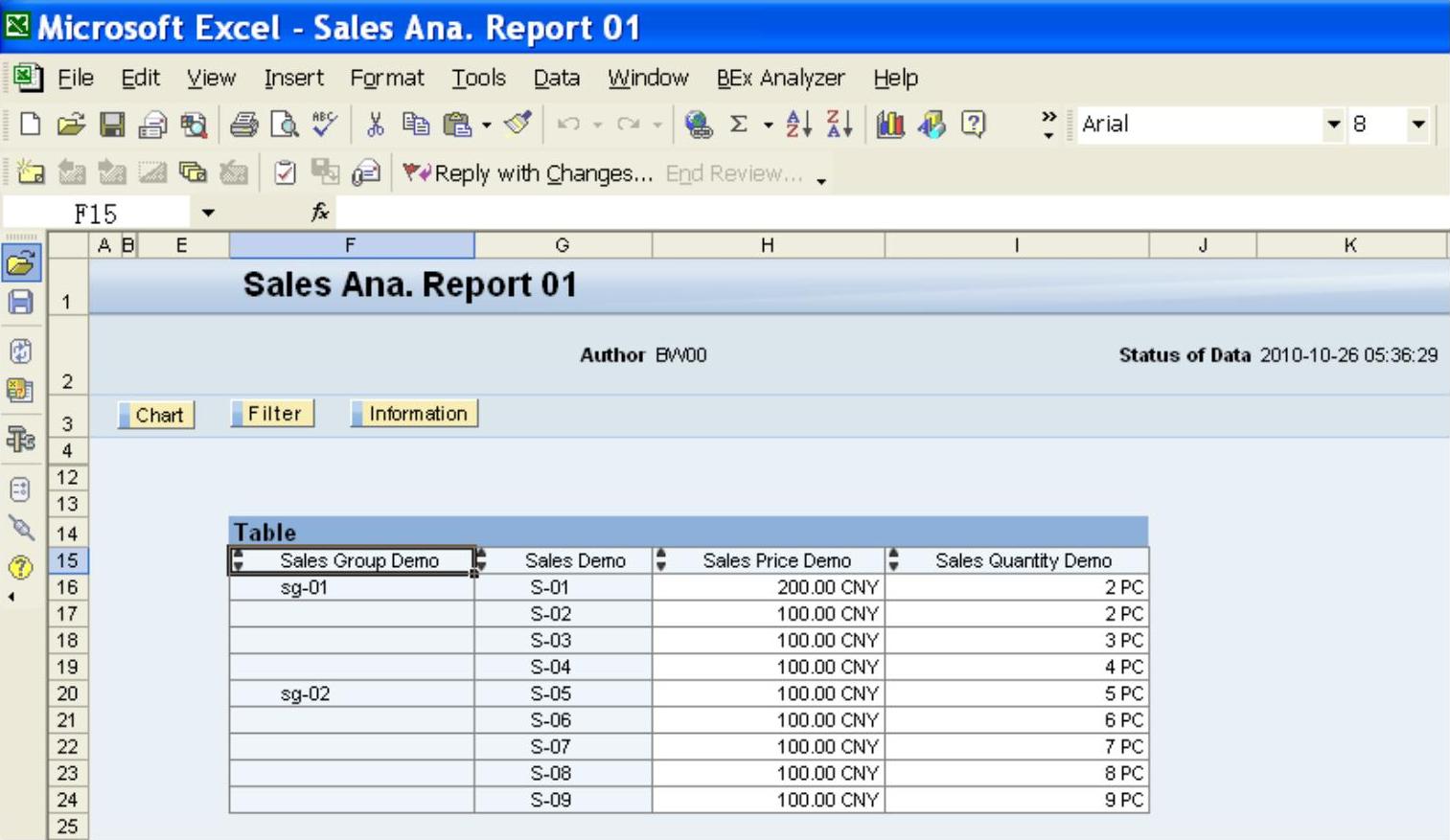Click the Format Painter brush icon
1450x840 pixels.
(518, 124)
